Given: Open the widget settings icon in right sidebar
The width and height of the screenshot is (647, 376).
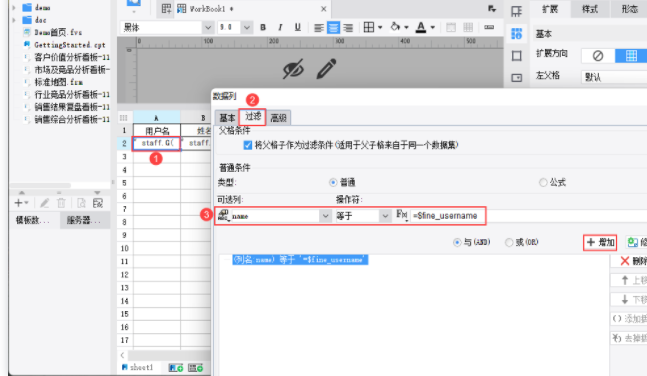Looking at the screenshot, I should pyautogui.click(x=516, y=78).
